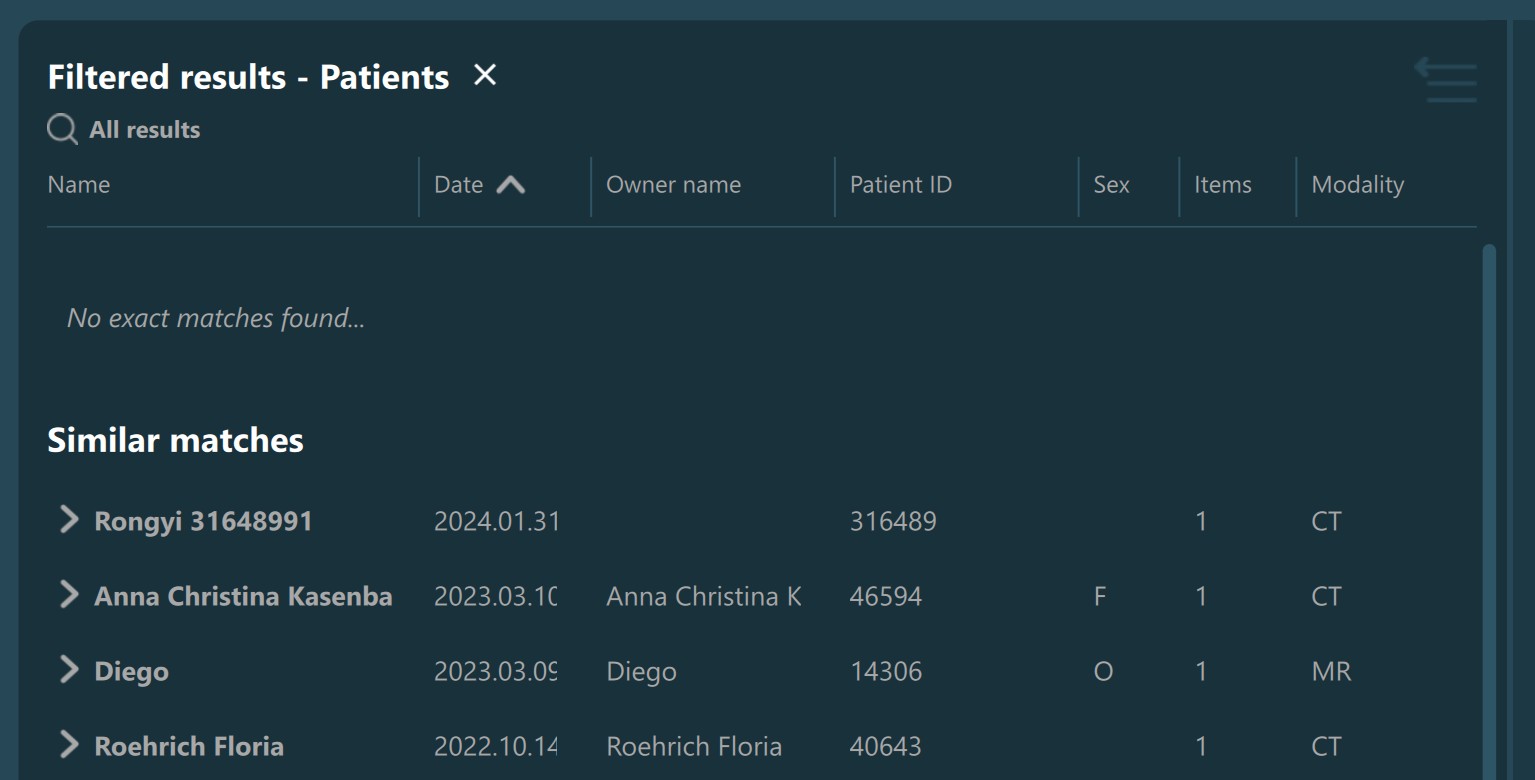
Task: Click the All results link
Action: point(145,130)
